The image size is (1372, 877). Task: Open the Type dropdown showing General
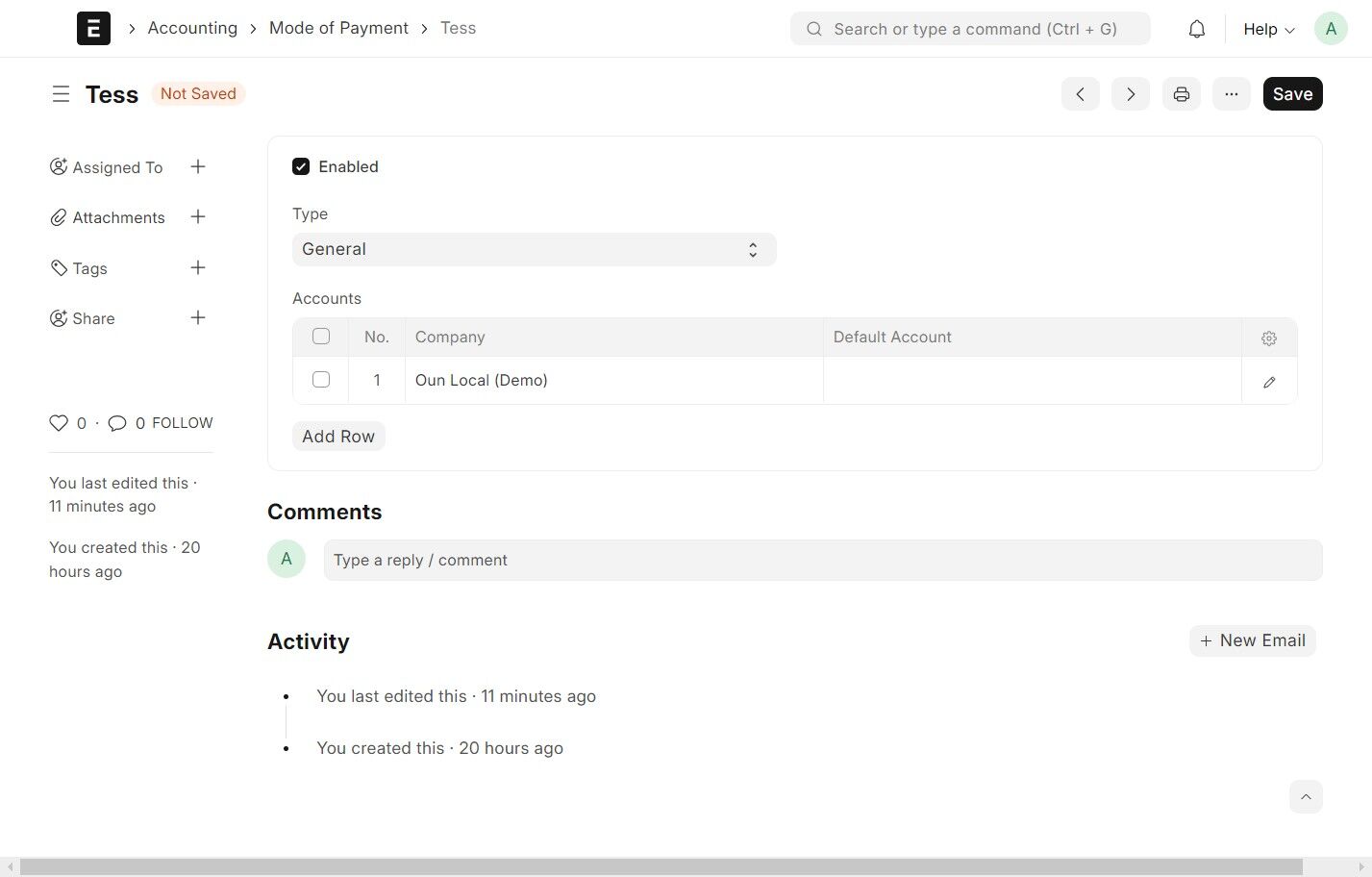pyautogui.click(x=534, y=250)
